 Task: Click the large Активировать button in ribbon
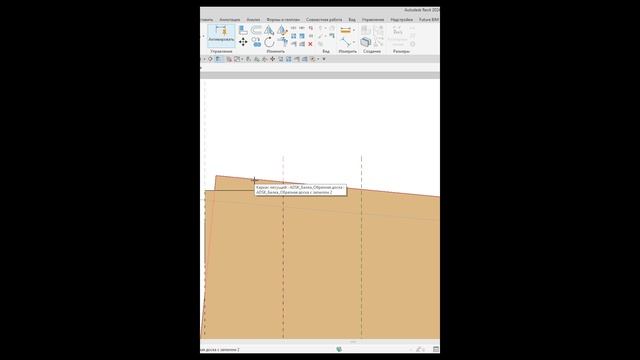pyautogui.click(x=221, y=36)
